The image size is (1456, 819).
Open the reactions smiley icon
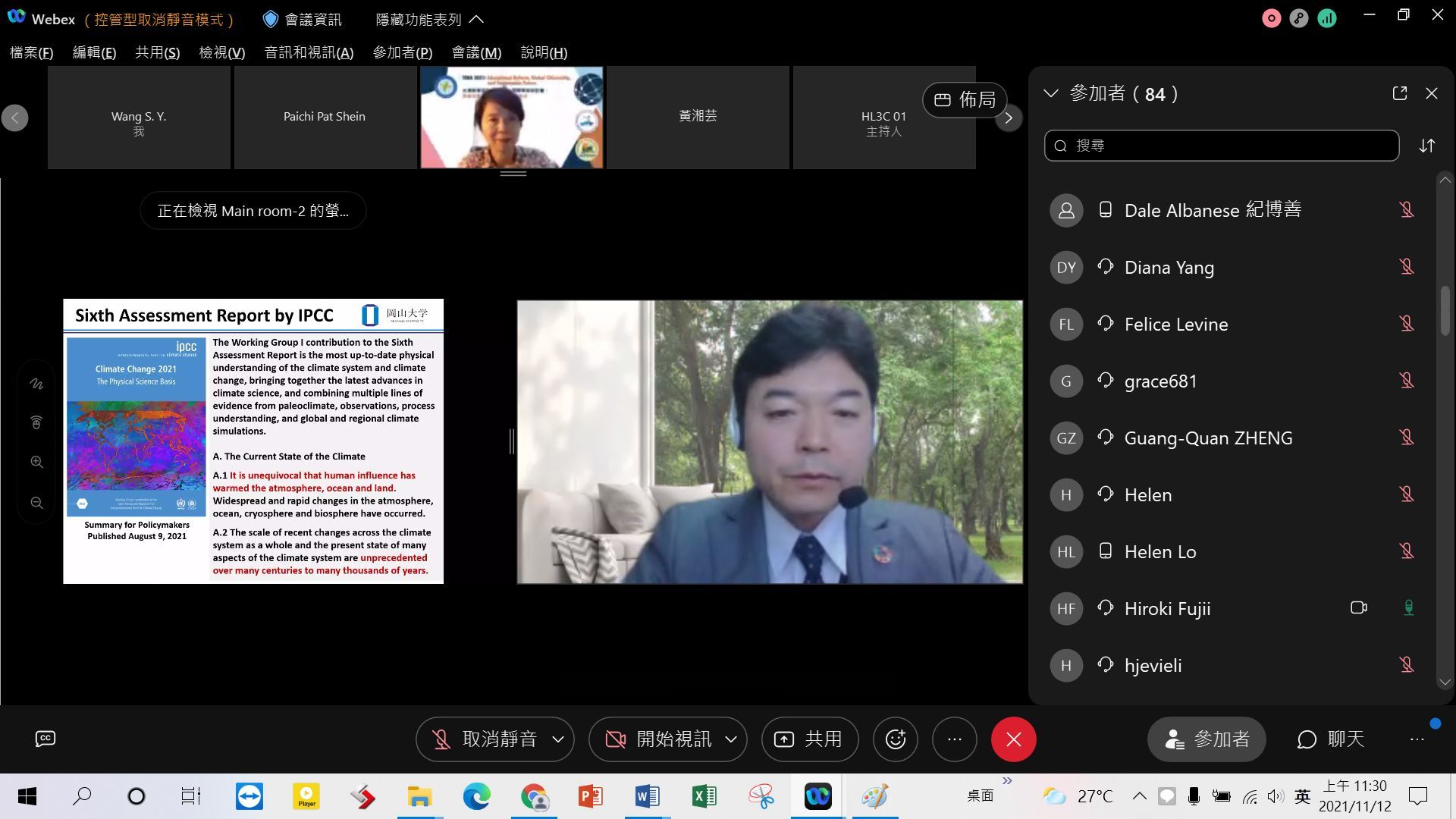click(896, 739)
